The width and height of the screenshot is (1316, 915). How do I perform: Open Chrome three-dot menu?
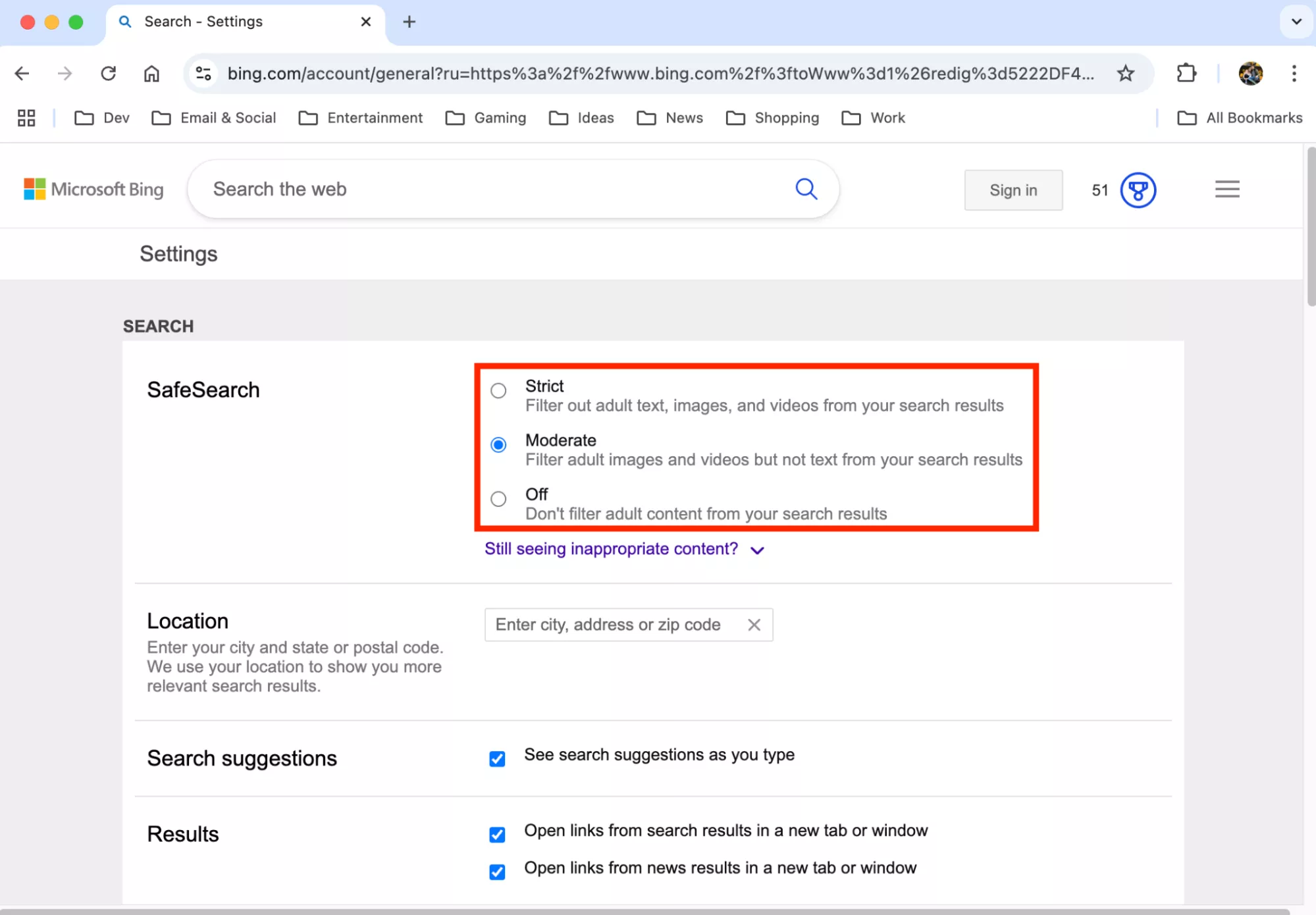(1294, 73)
